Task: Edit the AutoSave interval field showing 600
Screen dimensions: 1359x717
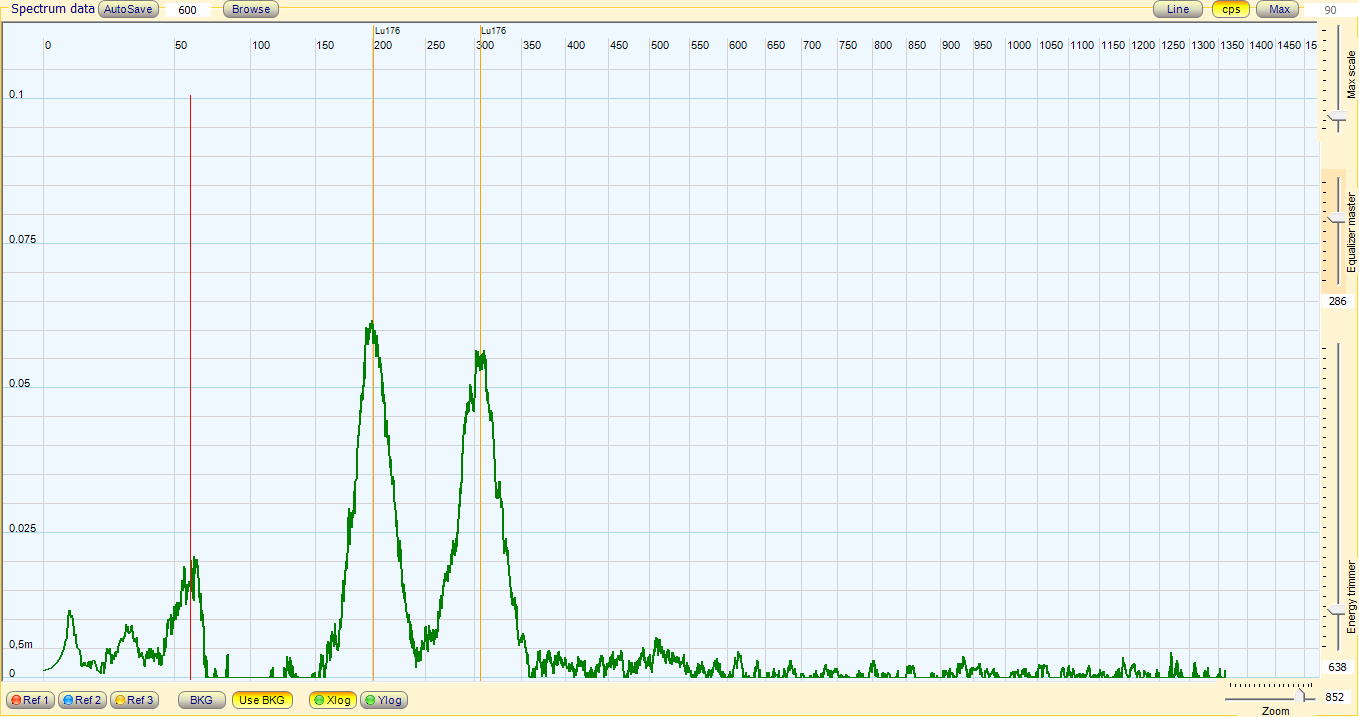Action: 187,10
